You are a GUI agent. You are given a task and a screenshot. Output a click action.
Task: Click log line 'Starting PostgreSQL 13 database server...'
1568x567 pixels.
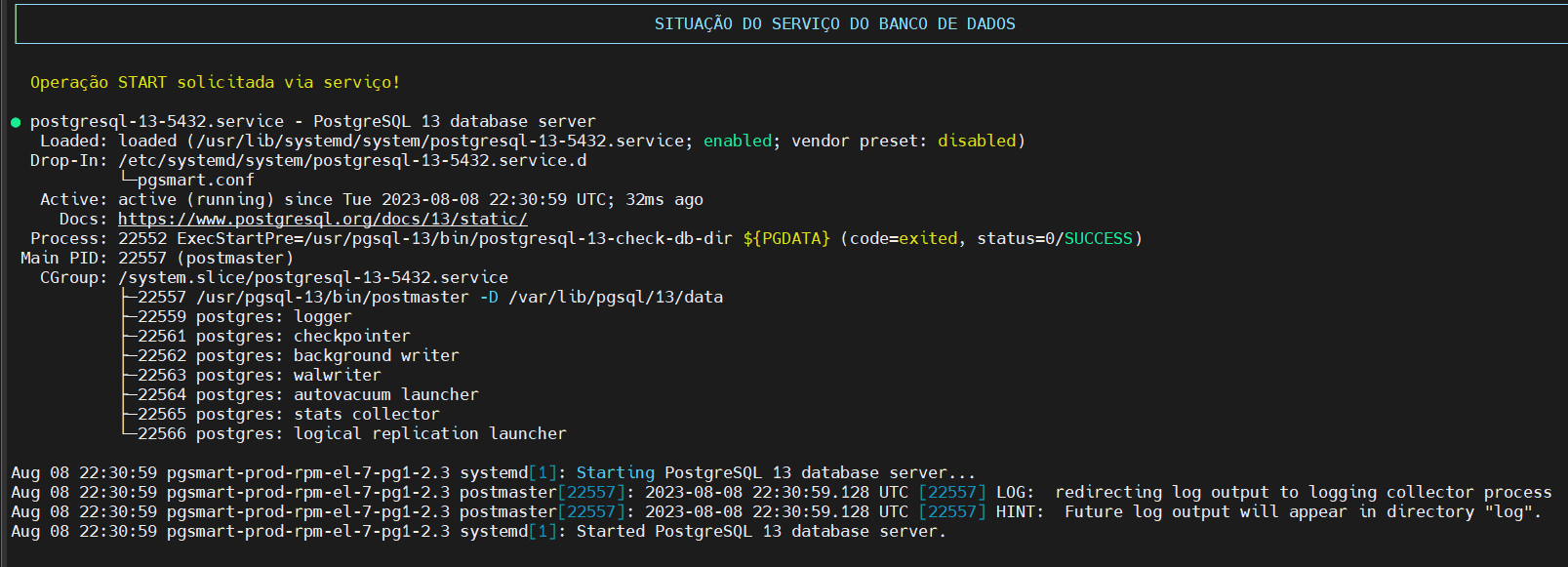pyautogui.click(x=493, y=472)
